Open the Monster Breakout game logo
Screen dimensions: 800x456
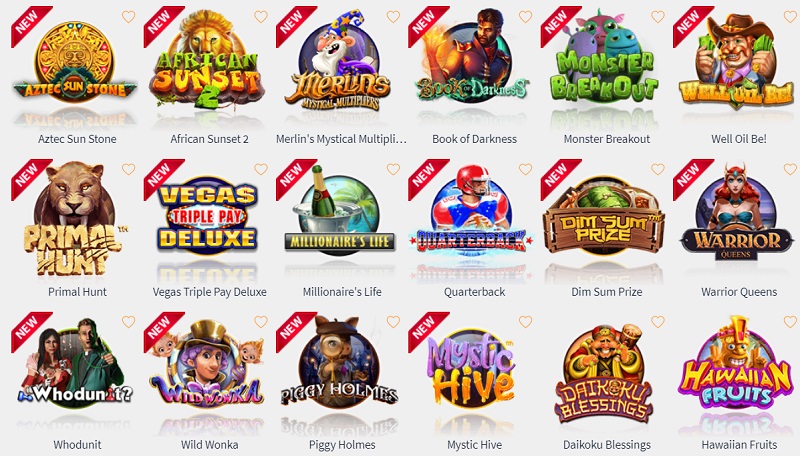(x=605, y=59)
